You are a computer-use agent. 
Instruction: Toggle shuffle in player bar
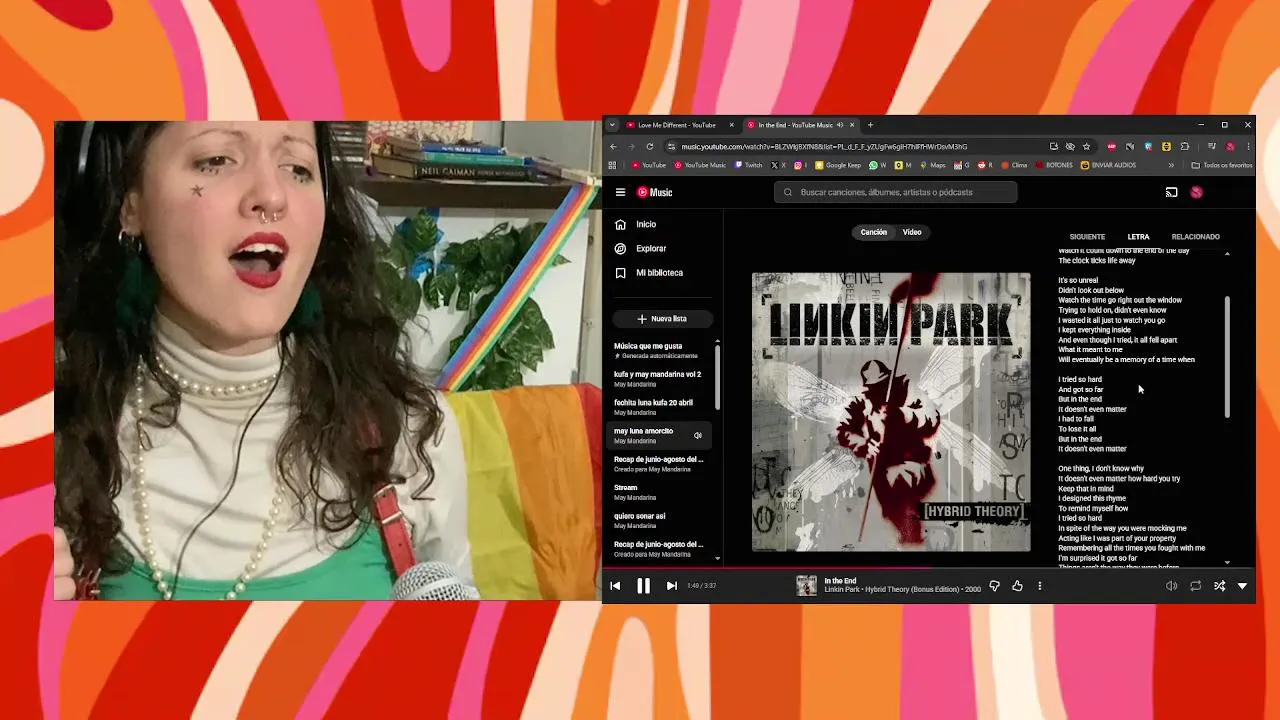[x=1219, y=586]
